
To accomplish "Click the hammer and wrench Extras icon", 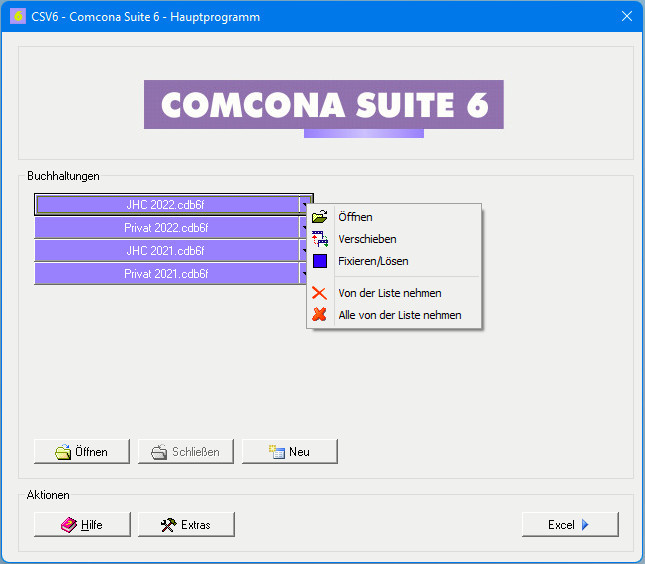I will [x=168, y=525].
